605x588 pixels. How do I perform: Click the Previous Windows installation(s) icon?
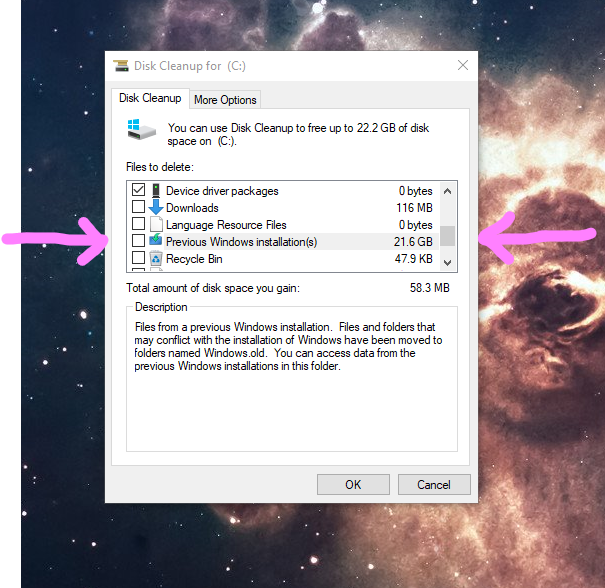pos(156,240)
